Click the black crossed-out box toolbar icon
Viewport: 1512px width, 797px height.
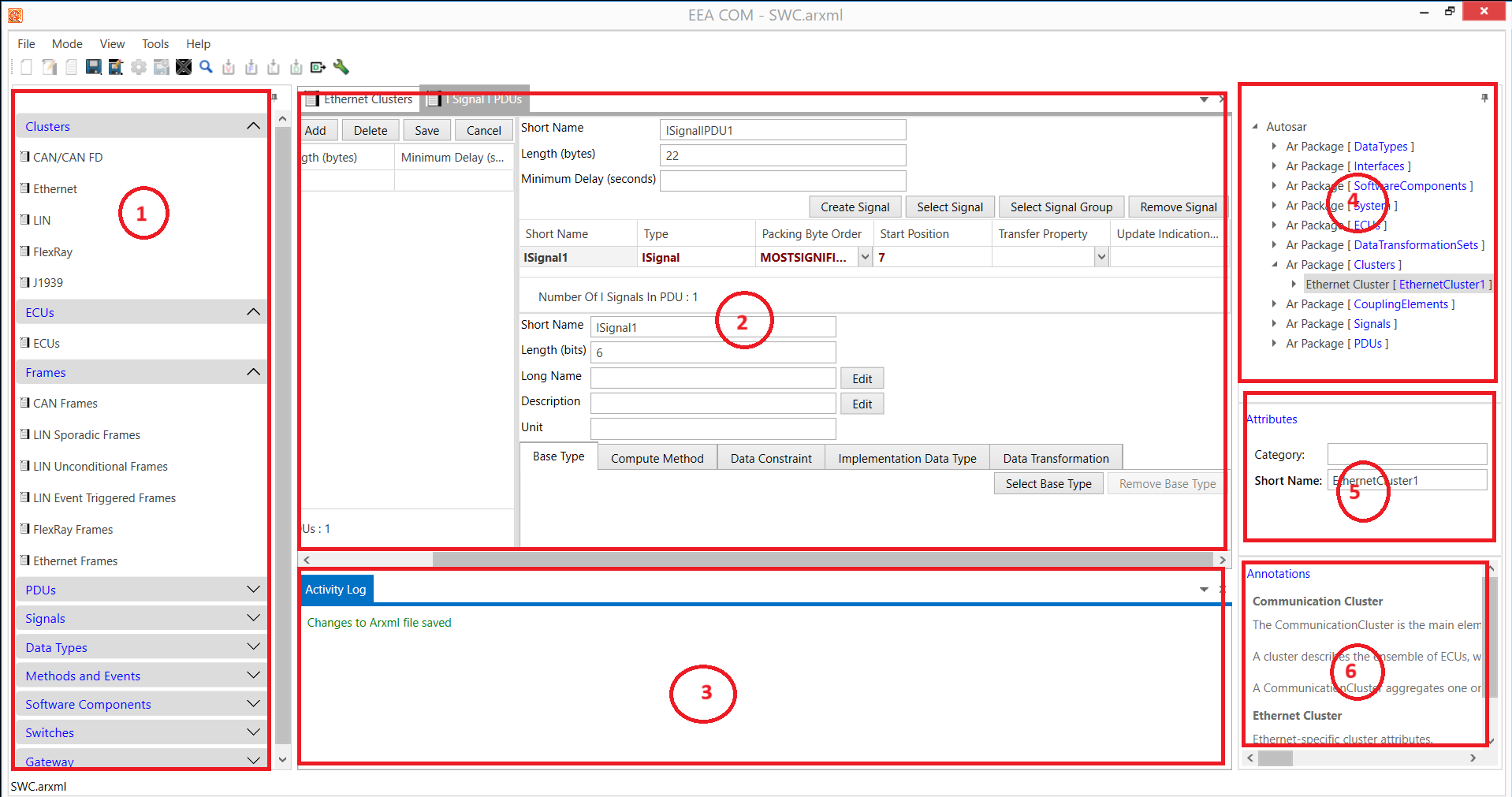pyautogui.click(x=184, y=67)
